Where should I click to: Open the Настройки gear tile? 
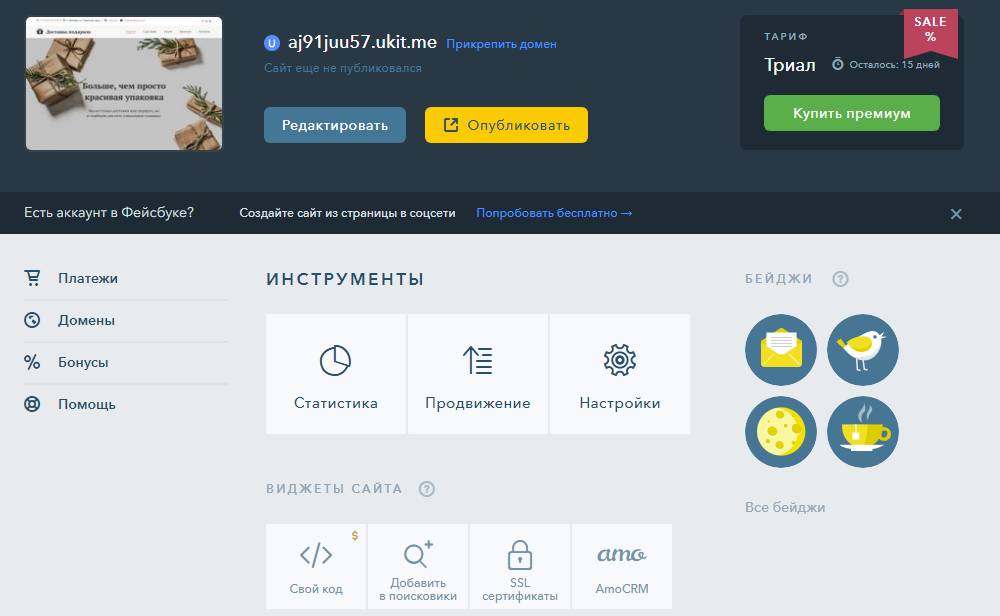(x=620, y=374)
